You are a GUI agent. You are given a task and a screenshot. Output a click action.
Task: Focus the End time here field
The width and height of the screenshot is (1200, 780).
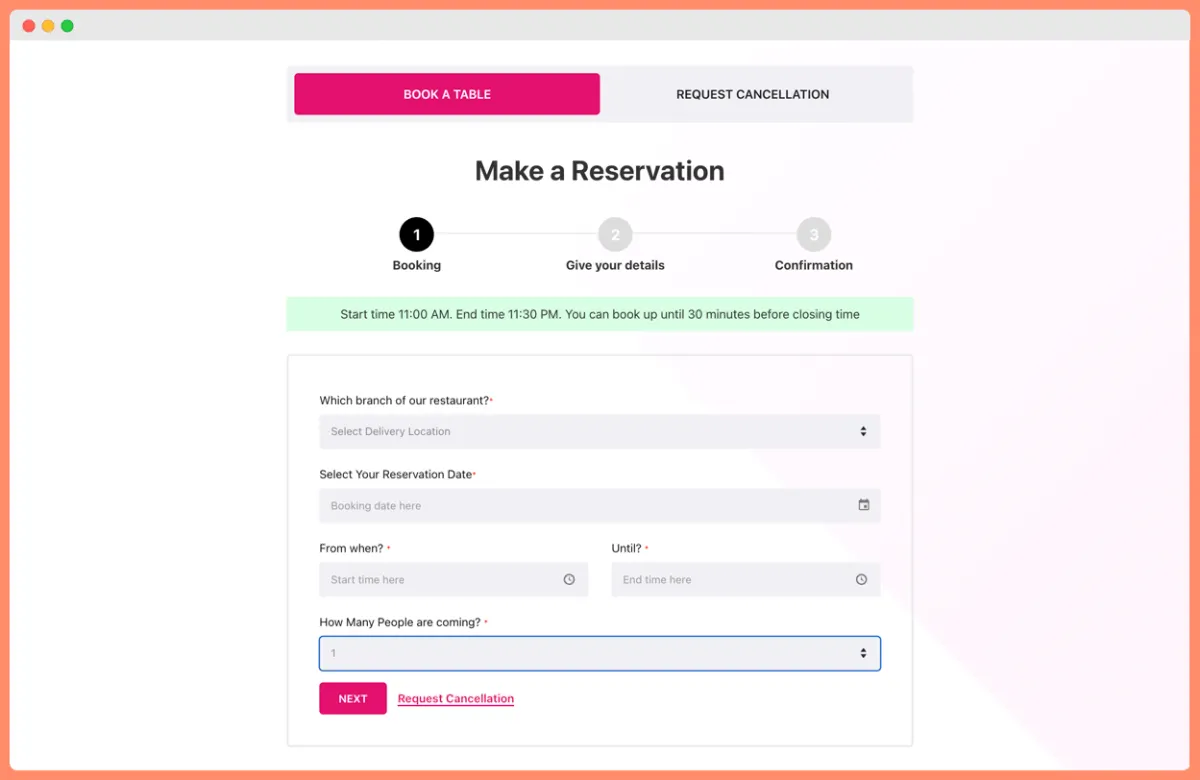coord(746,579)
